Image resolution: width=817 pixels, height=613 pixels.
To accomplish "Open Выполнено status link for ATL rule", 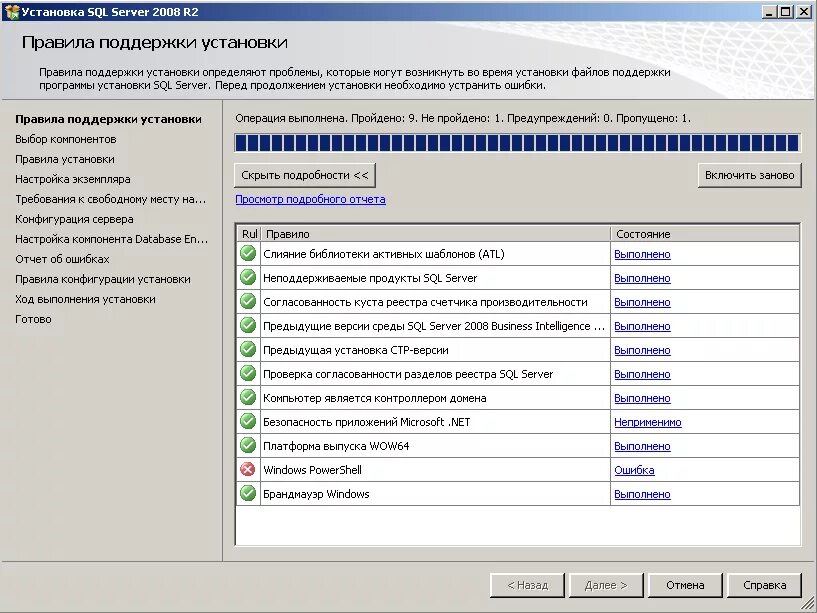I will coord(642,254).
